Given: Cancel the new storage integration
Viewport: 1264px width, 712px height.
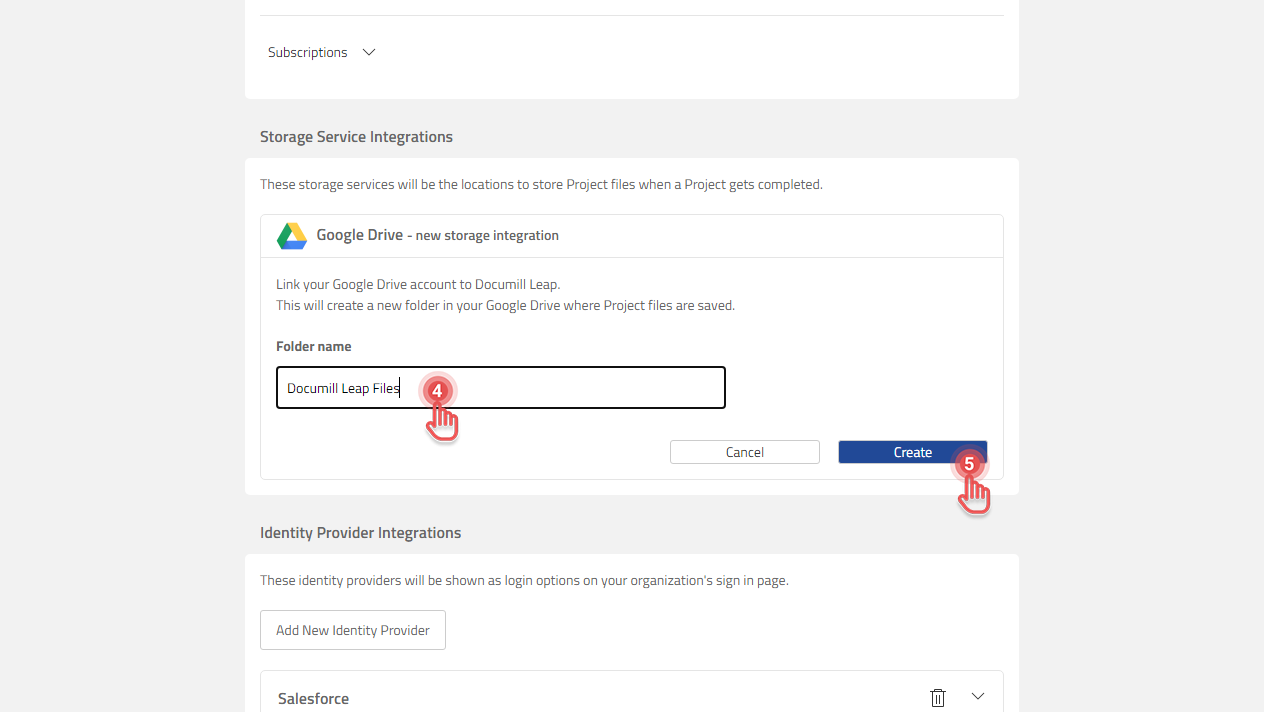Looking at the screenshot, I should pos(745,452).
